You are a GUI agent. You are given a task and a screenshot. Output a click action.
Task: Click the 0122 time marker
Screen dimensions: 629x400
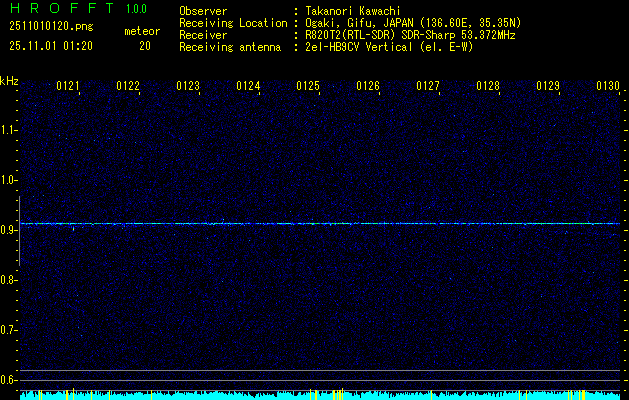tap(128, 86)
